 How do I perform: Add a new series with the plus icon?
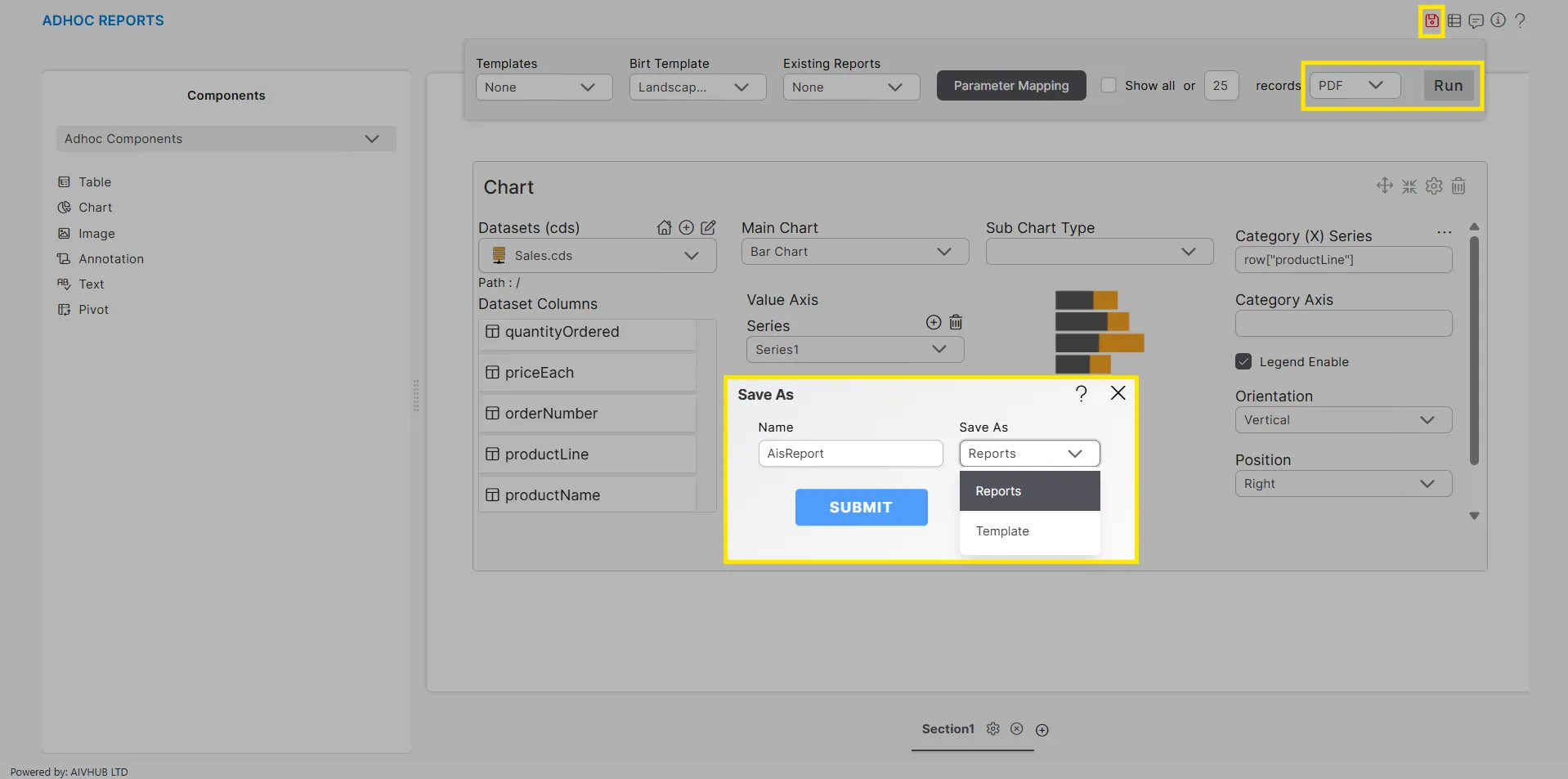[933, 323]
